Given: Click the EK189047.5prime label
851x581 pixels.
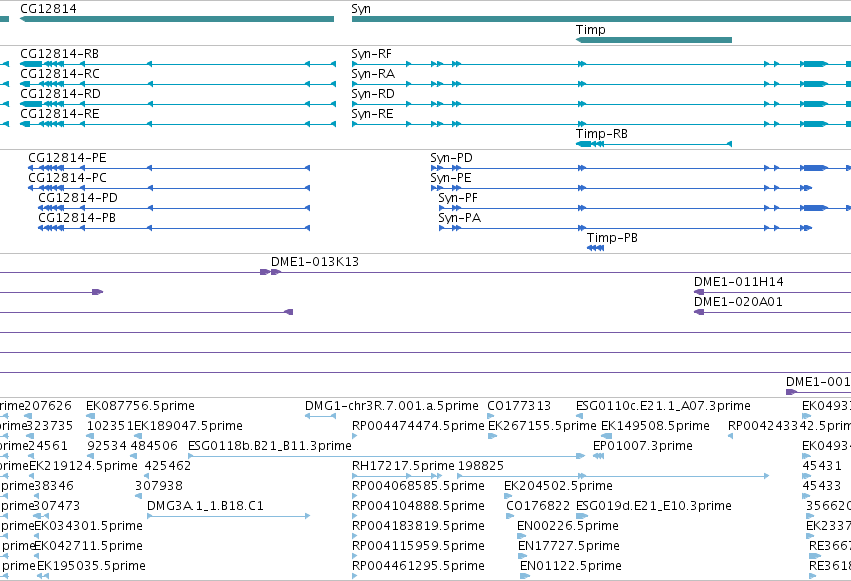Looking at the screenshot, I should tap(188, 426).
